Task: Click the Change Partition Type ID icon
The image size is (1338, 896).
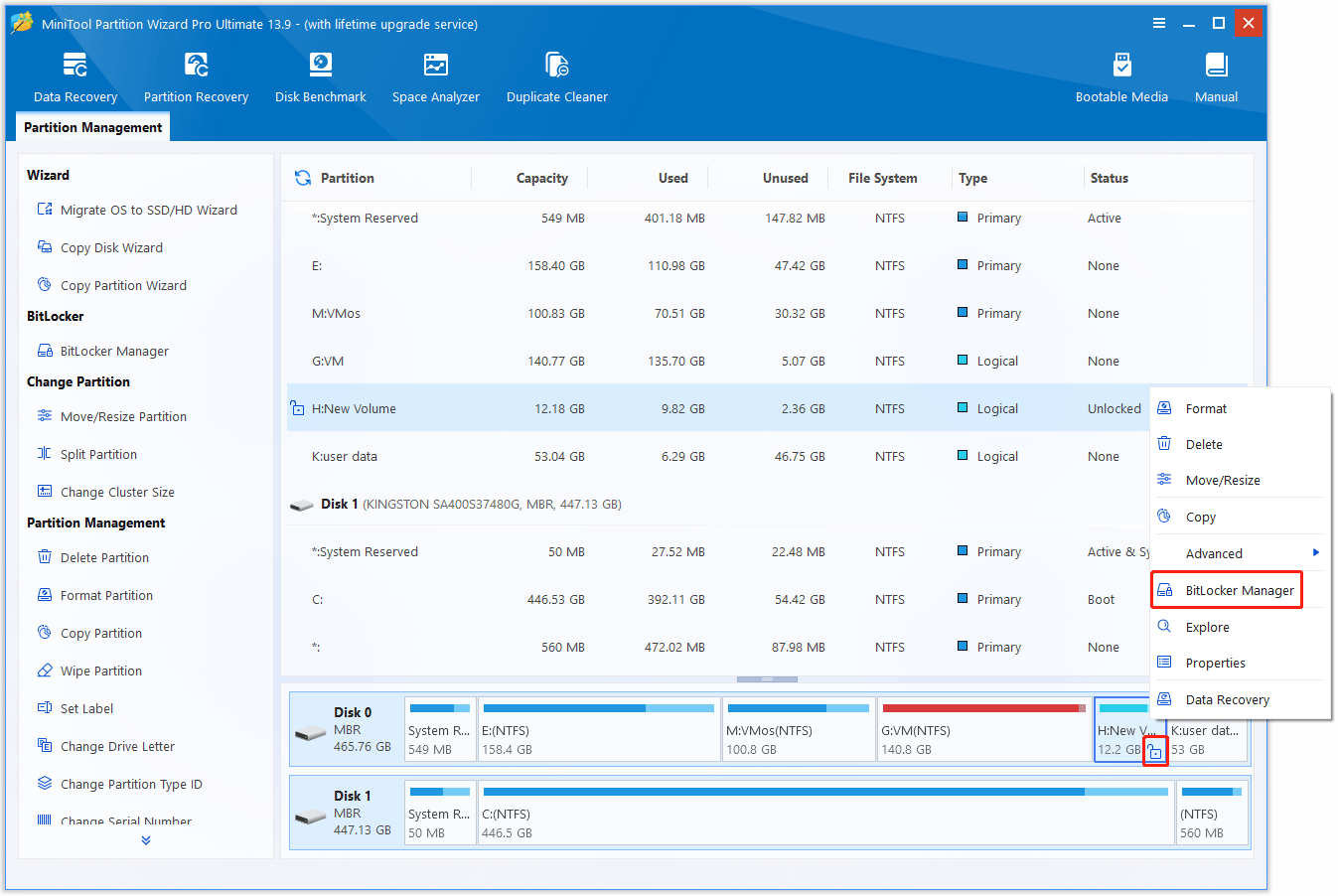Action: click(45, 784)
